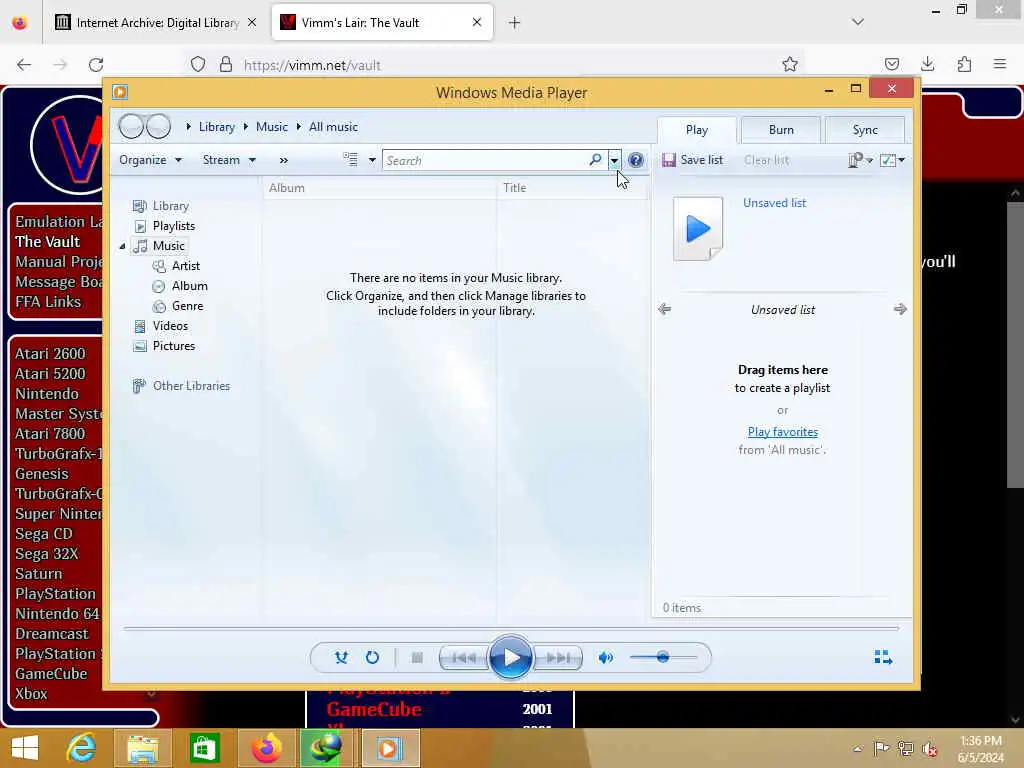The width and height of the screenshot is (1024, 768).
Task: Click the Next track button
Action: click(558, 658)
